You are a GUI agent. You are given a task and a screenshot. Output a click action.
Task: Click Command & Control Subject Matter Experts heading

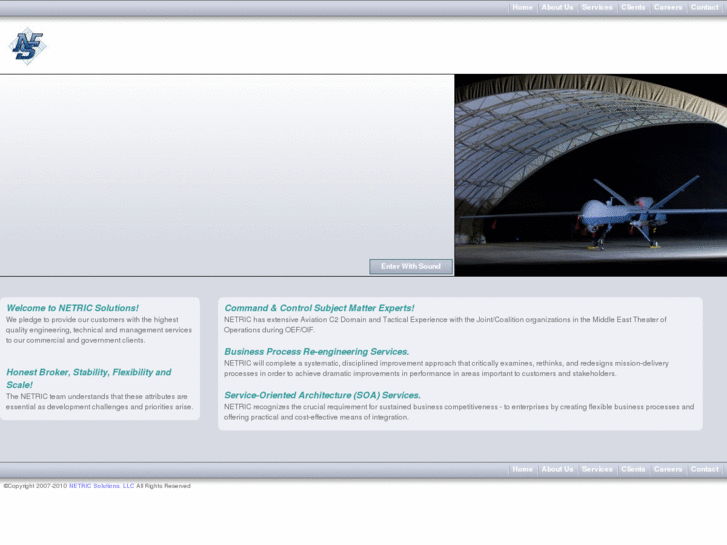(319, 308)
